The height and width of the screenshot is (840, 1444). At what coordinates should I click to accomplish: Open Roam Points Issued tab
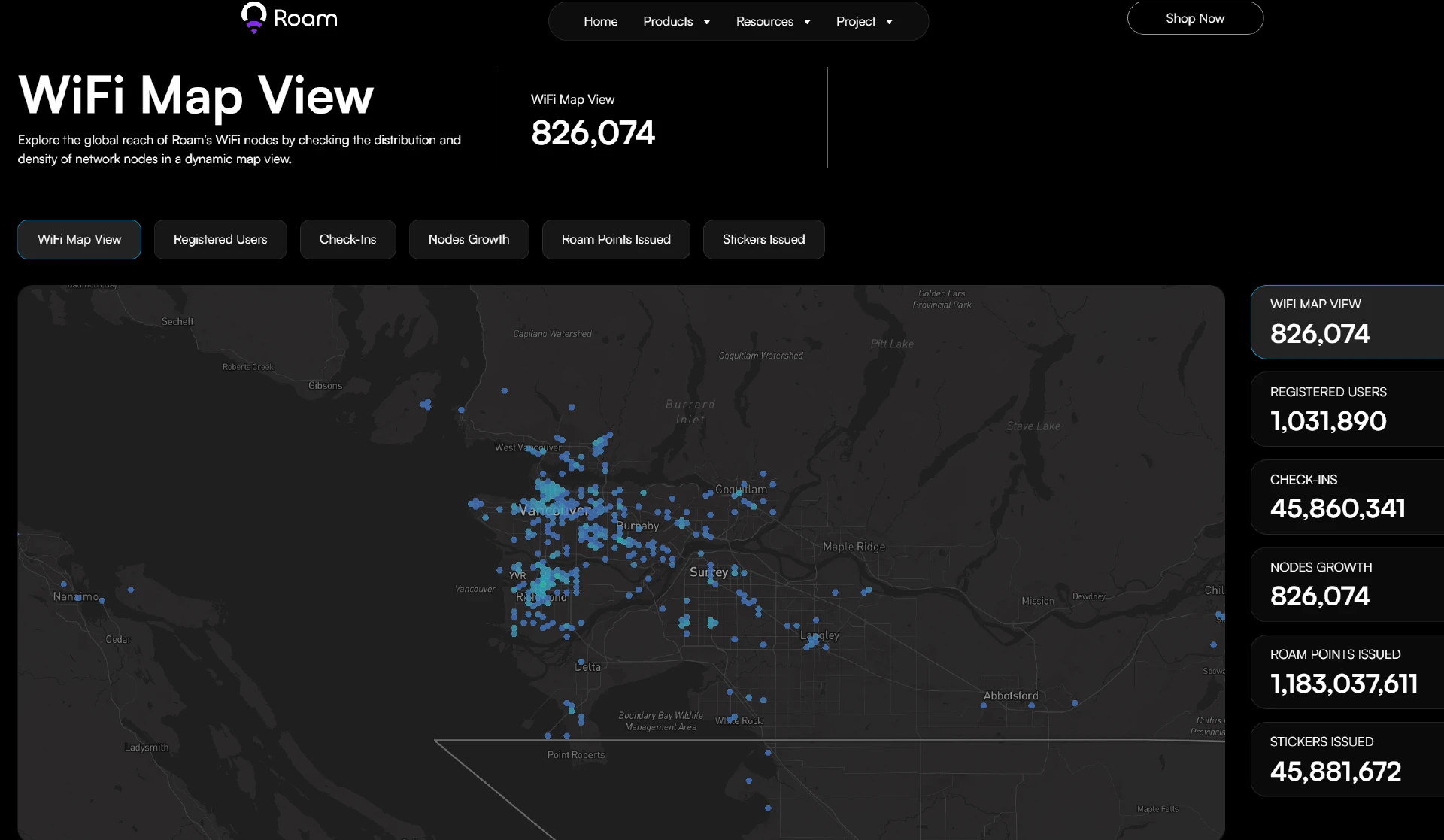pos(615,239)
